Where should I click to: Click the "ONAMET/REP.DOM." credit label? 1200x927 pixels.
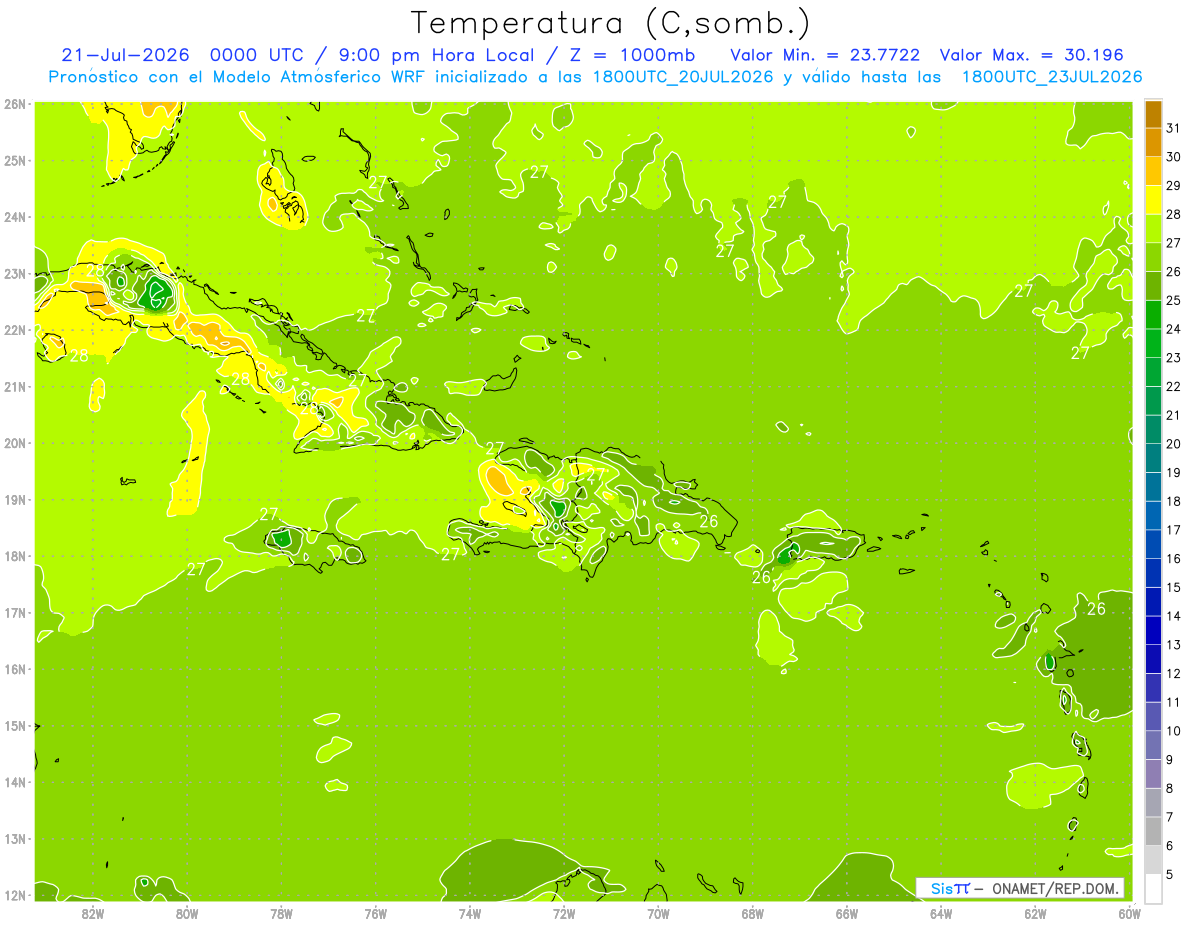pos(1056,888)
